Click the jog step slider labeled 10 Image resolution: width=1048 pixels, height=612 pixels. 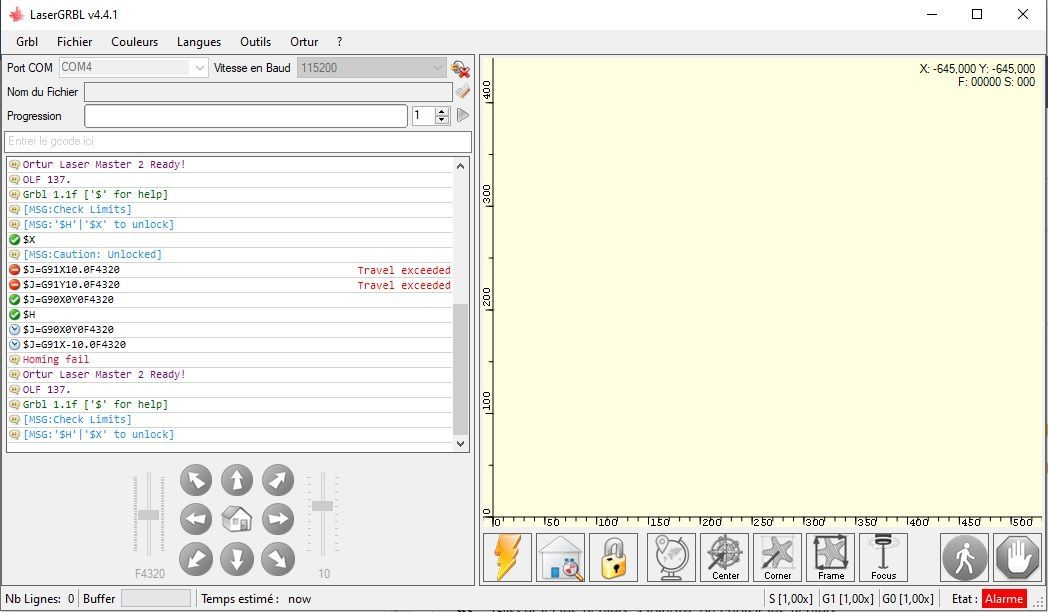pos(323,506)
